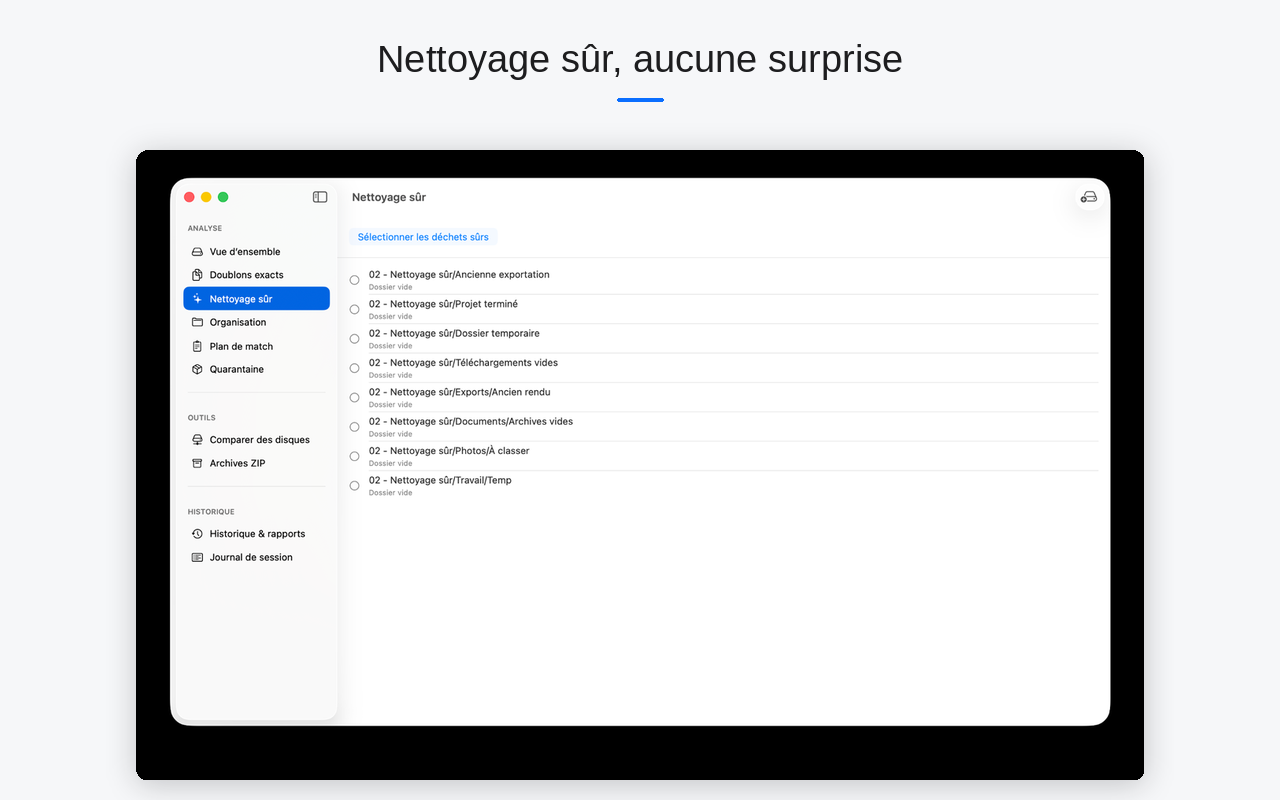Click the "02 - Nettoyage sûr/Photos/À classer" path text
Viewport: 1280px width, 800px height.
pos(449,451)
